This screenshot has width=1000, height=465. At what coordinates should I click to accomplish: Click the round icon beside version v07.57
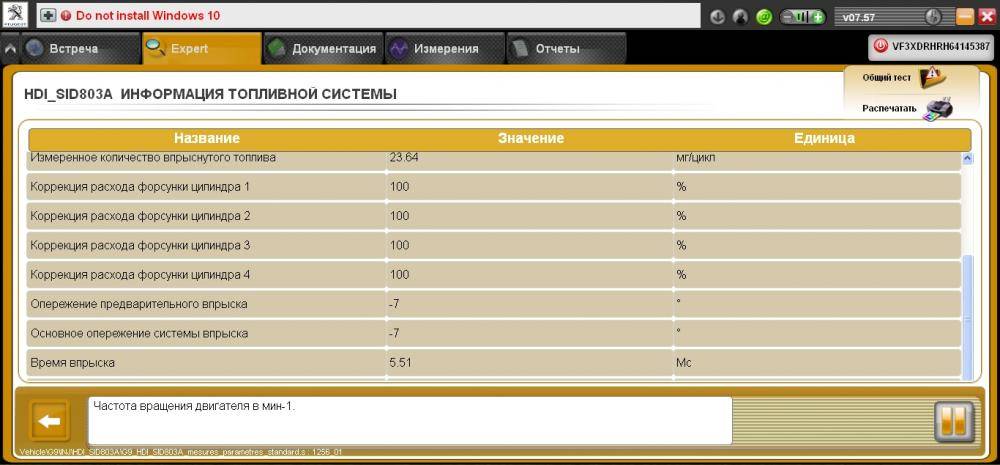point(933,17)
